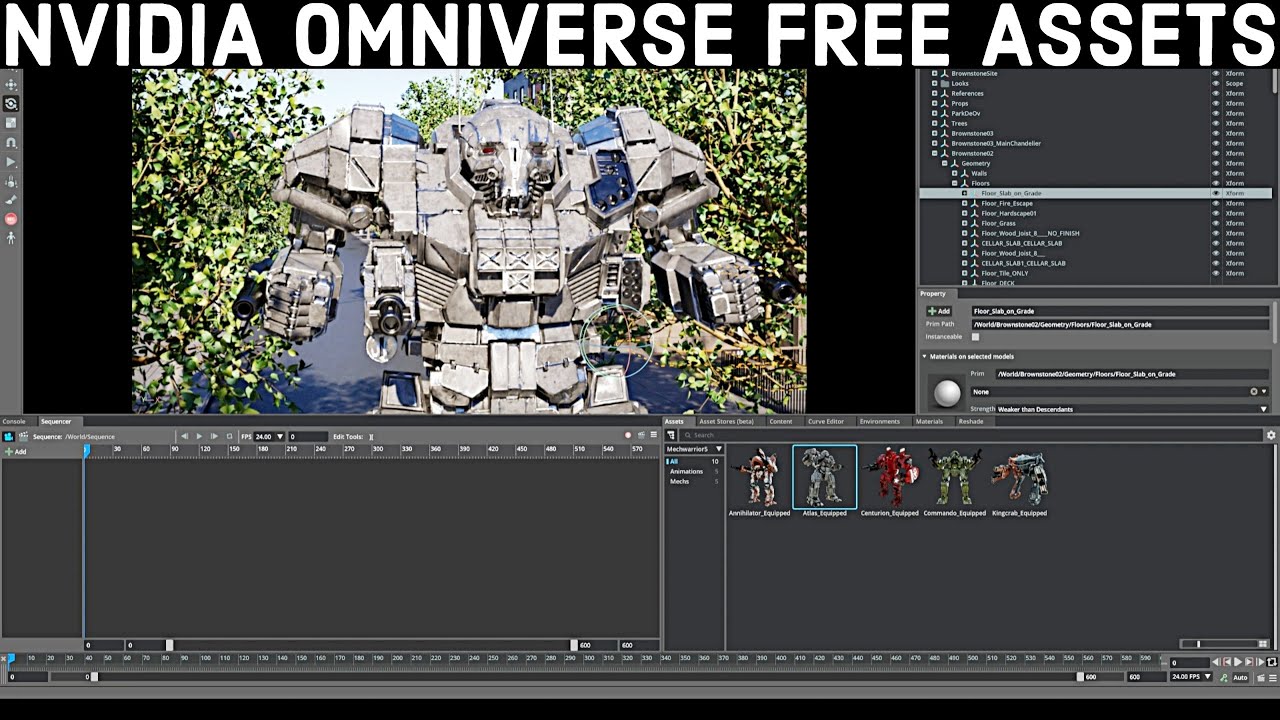1280x720 pixels.
Task: Play the sequencer preview
Action: click(x=199, y=436)
